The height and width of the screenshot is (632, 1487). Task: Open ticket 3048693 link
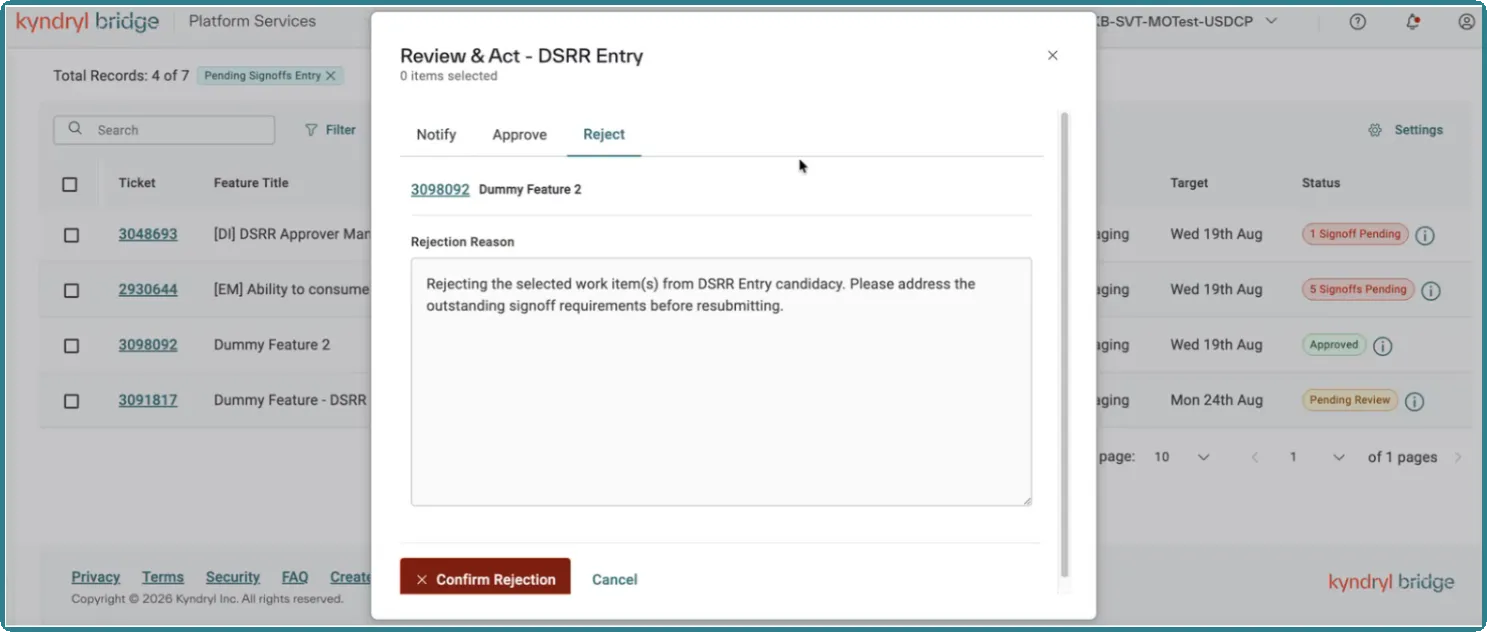coord(148,234)
